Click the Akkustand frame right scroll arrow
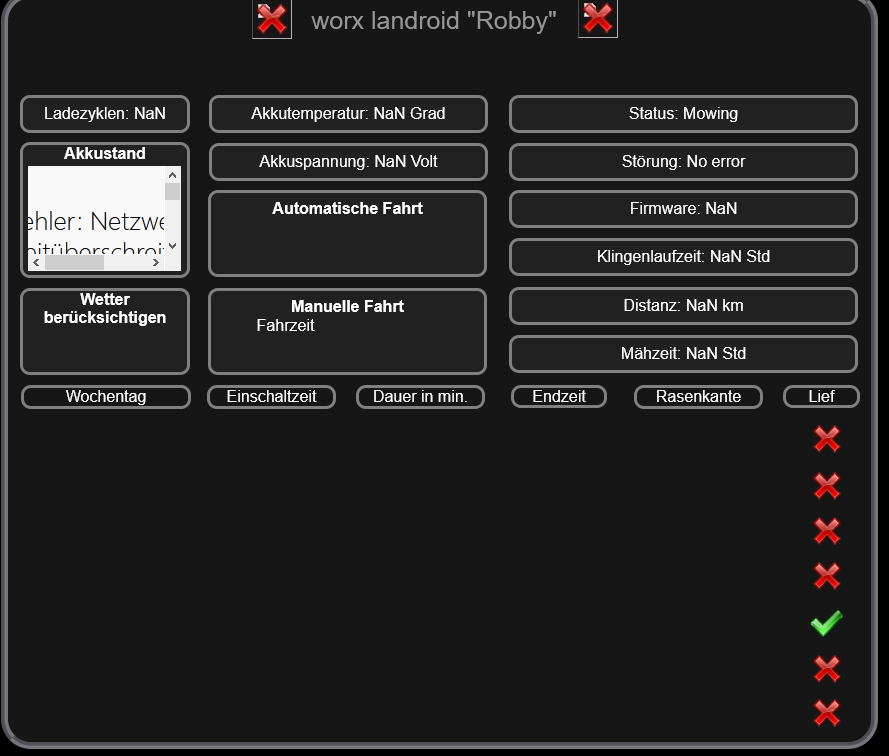Viewport: 889px width, 756px height. (x=156, y=262)
